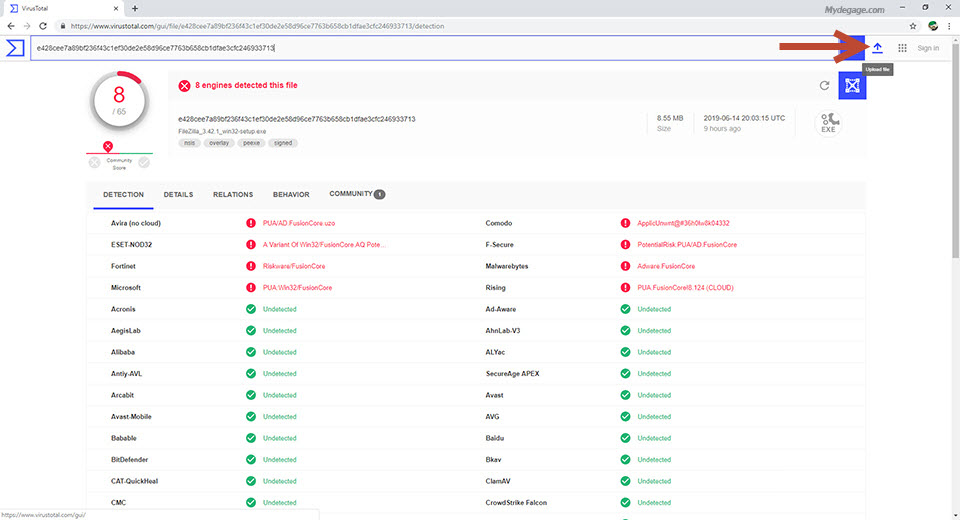The image size is (960, 520).
Task: Open the DETAILS tab
Action: click(178, 194)
